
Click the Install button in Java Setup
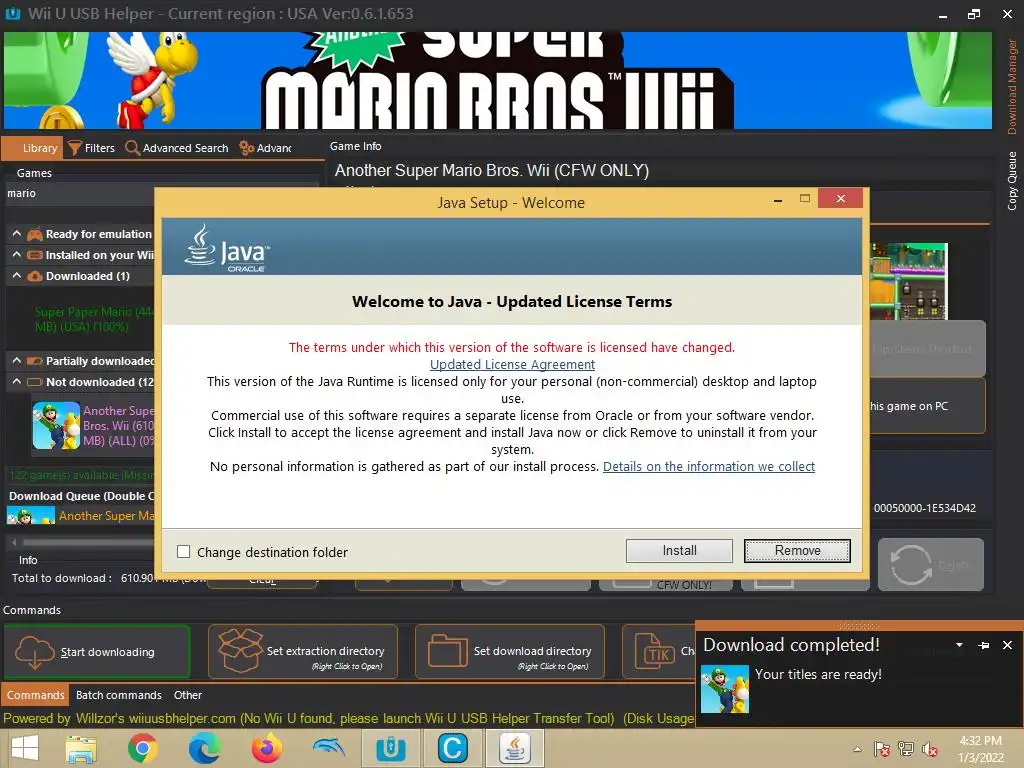coord(679,551)
